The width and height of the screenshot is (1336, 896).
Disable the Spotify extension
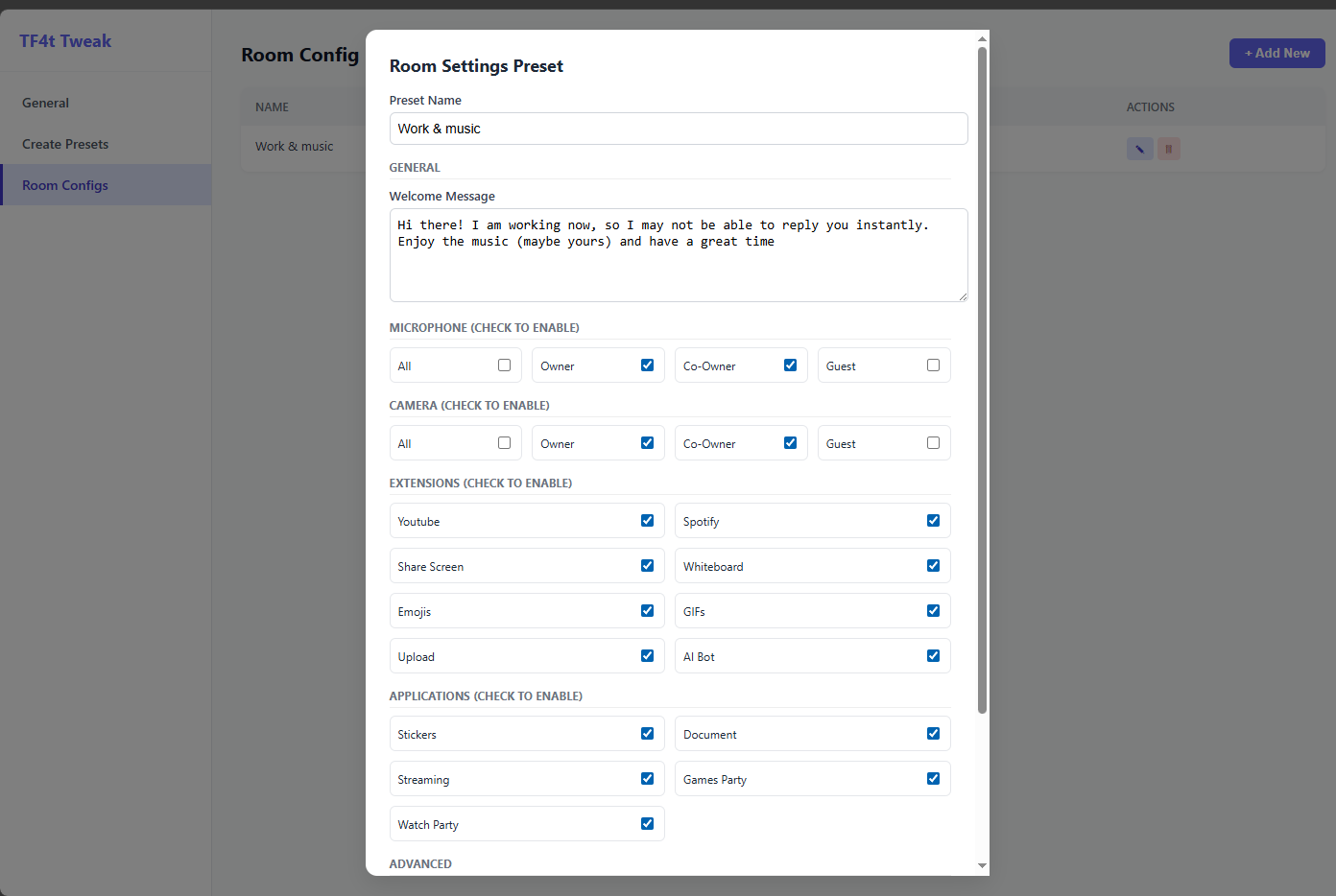(x=933, y=521)
